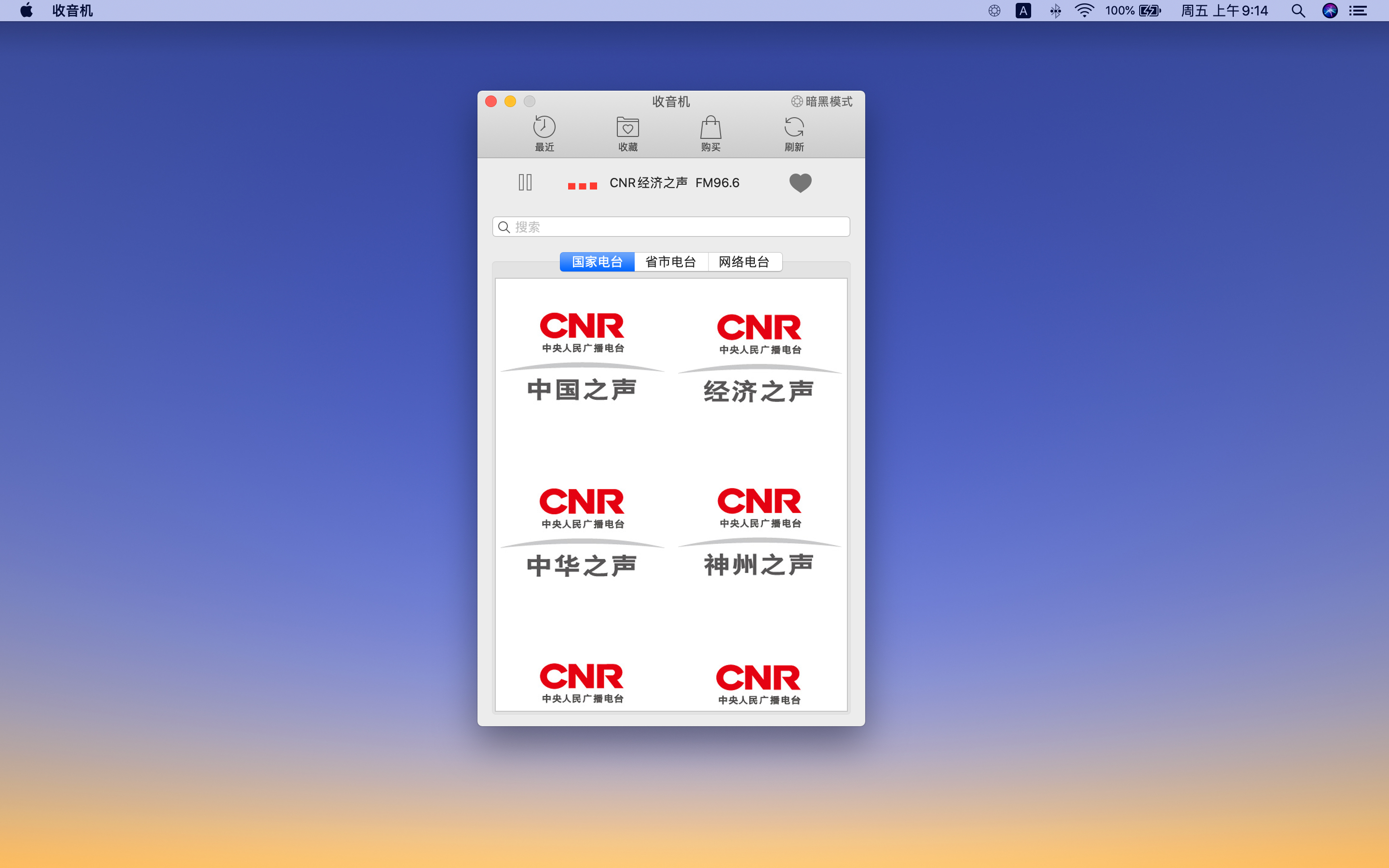Toggle 暗黑模式 dark mode
Viewport: 1389px width, 868px height.
[822, 102]
